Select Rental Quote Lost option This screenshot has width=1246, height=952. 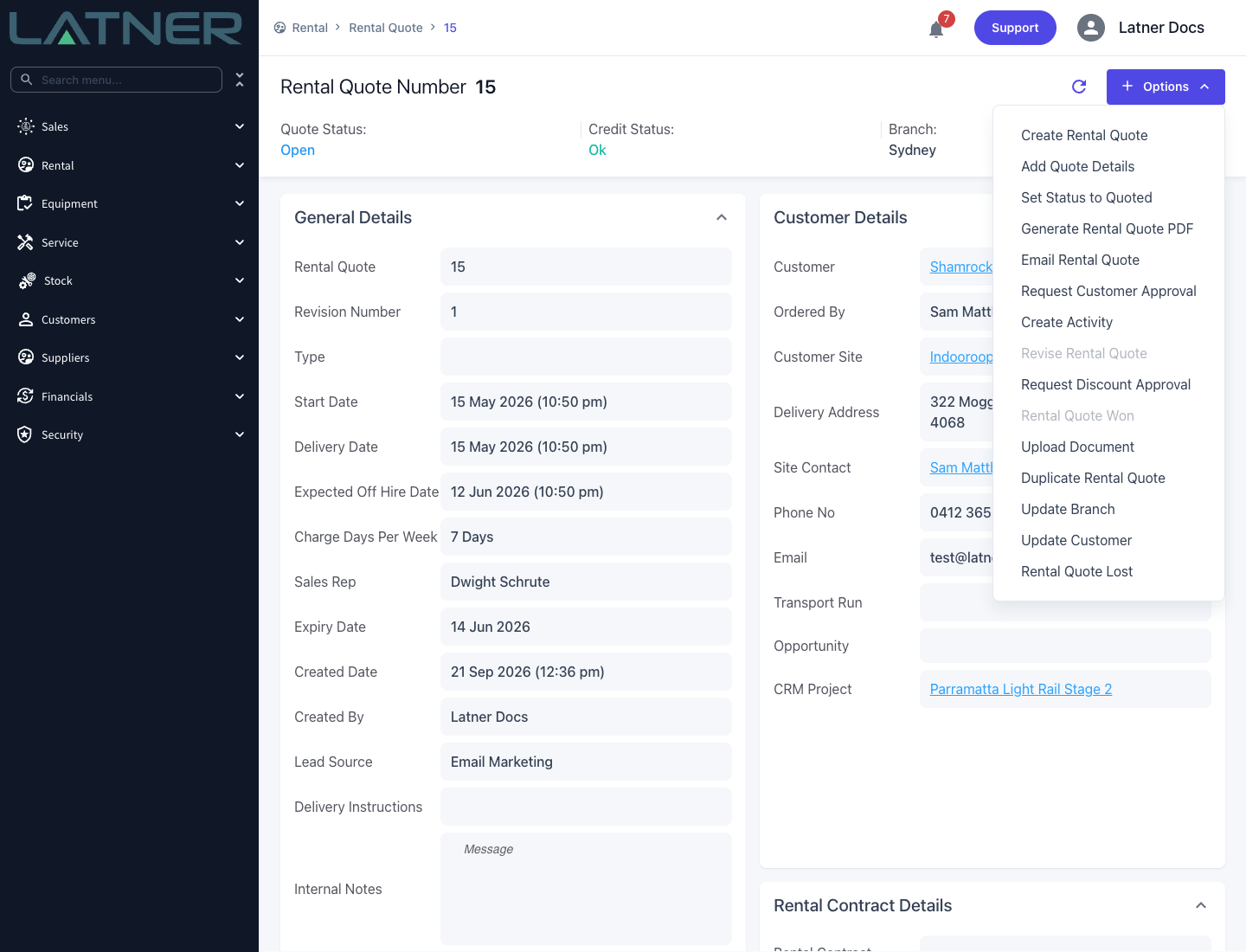pyautogui.click(x=1076, y=571)
